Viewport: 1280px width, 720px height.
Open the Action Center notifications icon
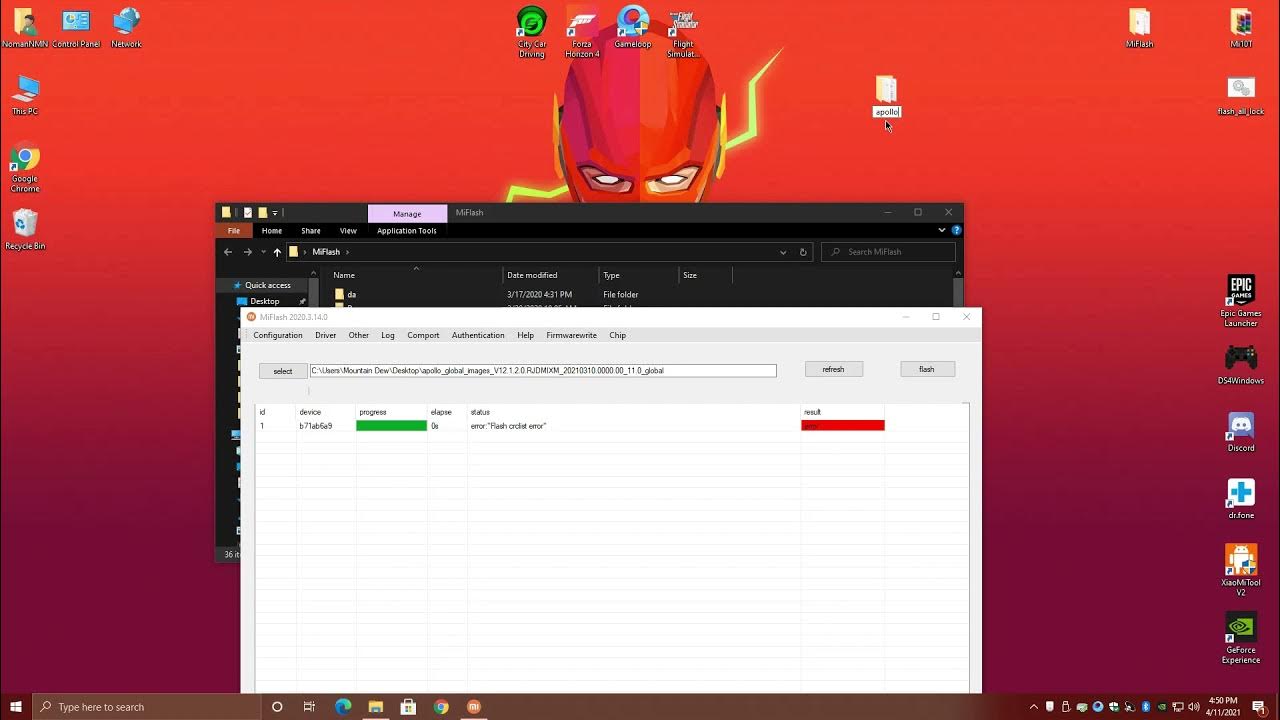click(1259, 707)
